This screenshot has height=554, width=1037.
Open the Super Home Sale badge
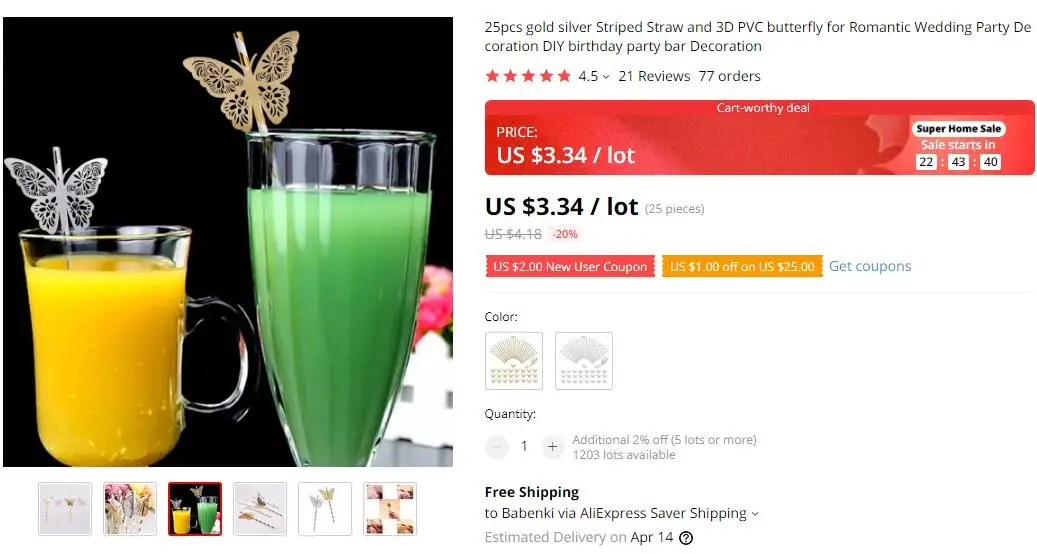(958, 128)
